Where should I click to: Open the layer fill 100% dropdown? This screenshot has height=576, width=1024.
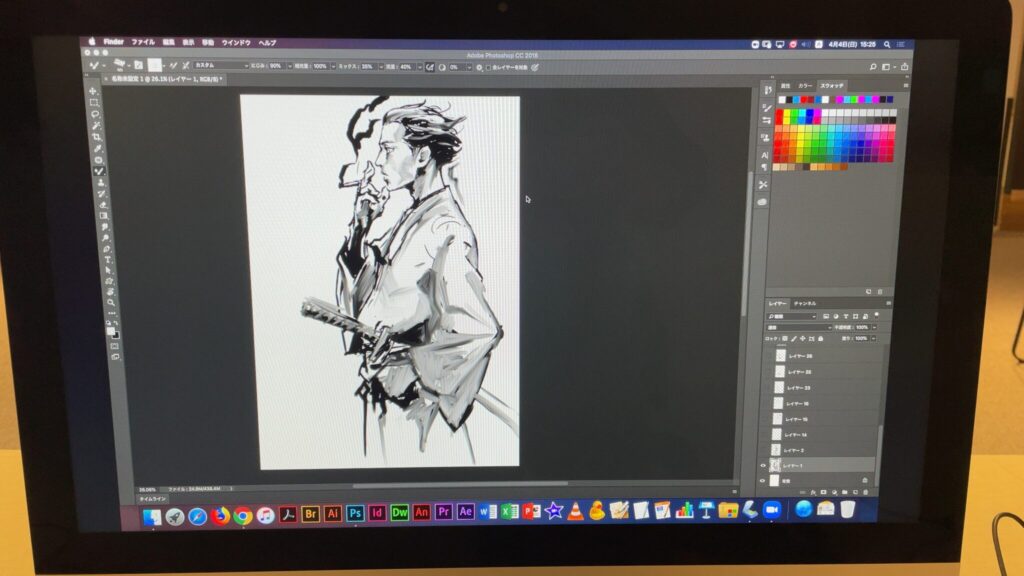coord(873,339)
